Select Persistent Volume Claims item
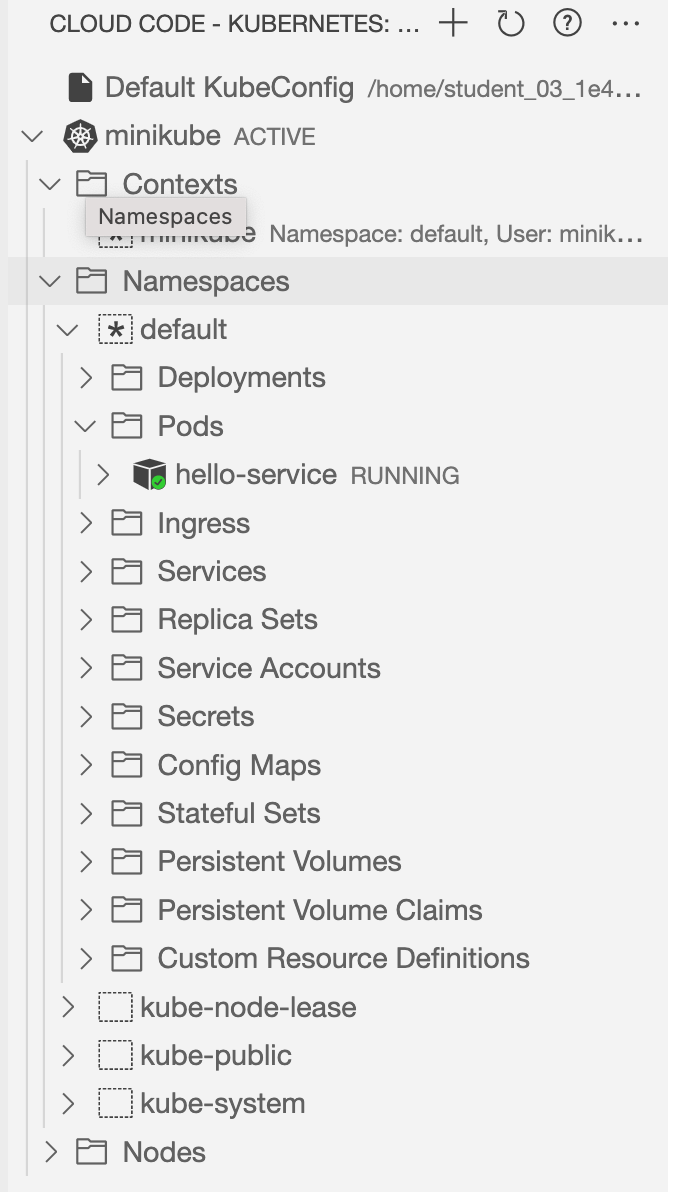This screenshot has width=674, height=1192. click(320, 910)
